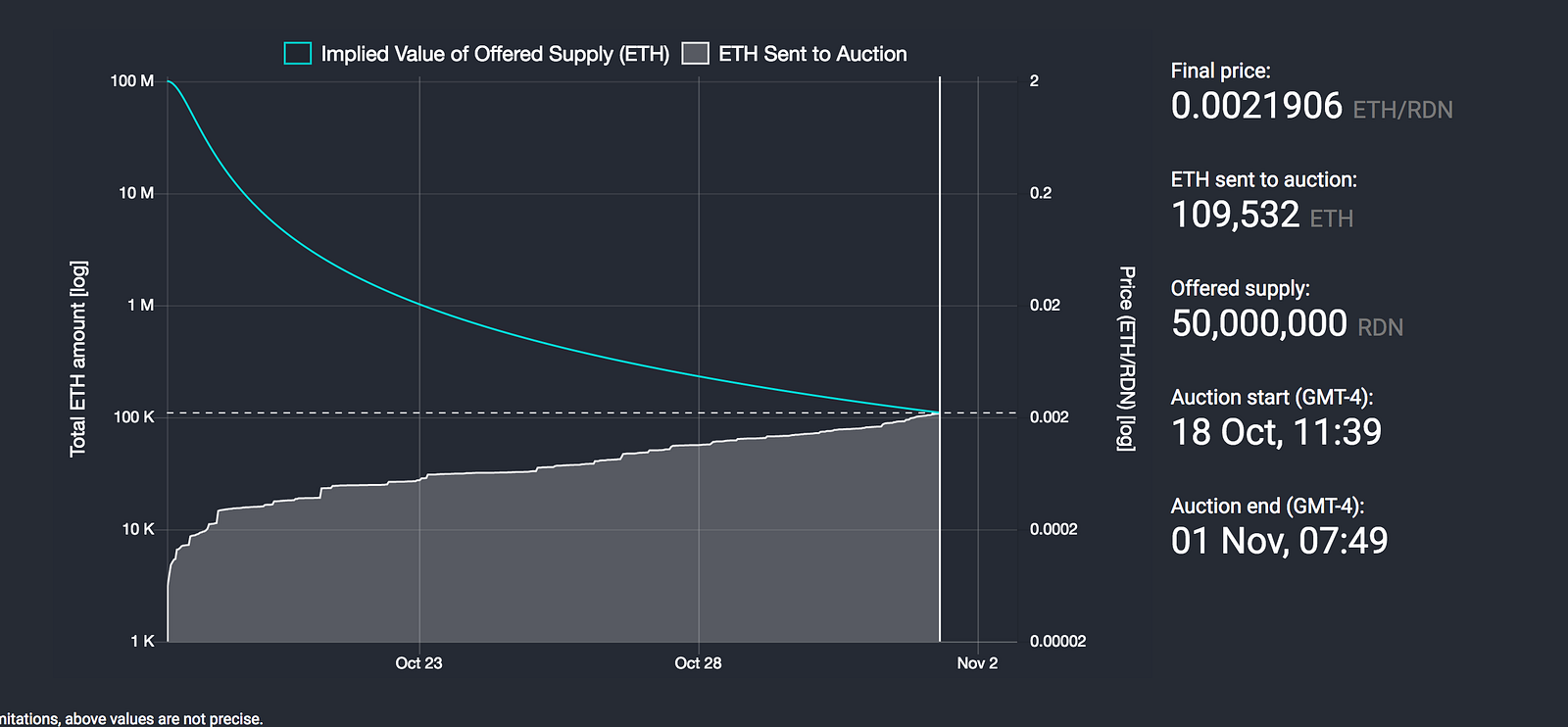Screen dimensions: 1568x727
Task: Click the 109,532 ETH sent figure
Action: pyautogui.click(x=1235, y=215)
